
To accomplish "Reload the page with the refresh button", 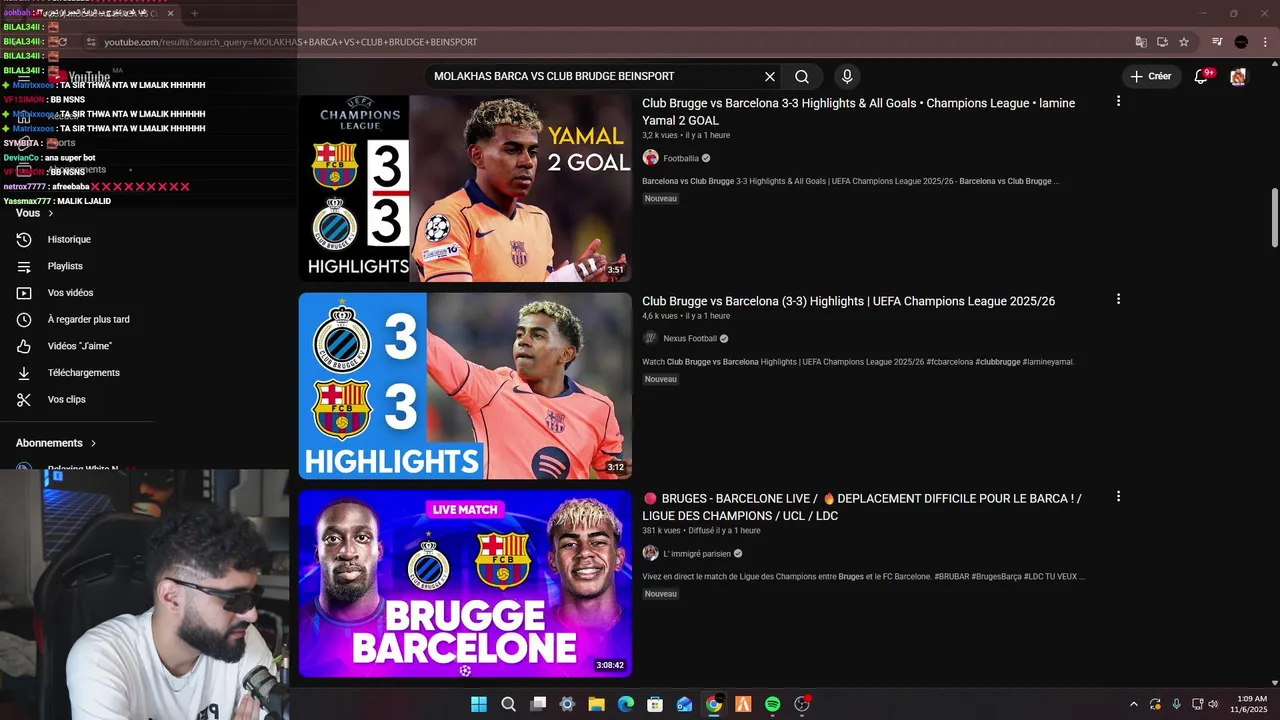I will (x=63, y=42).
